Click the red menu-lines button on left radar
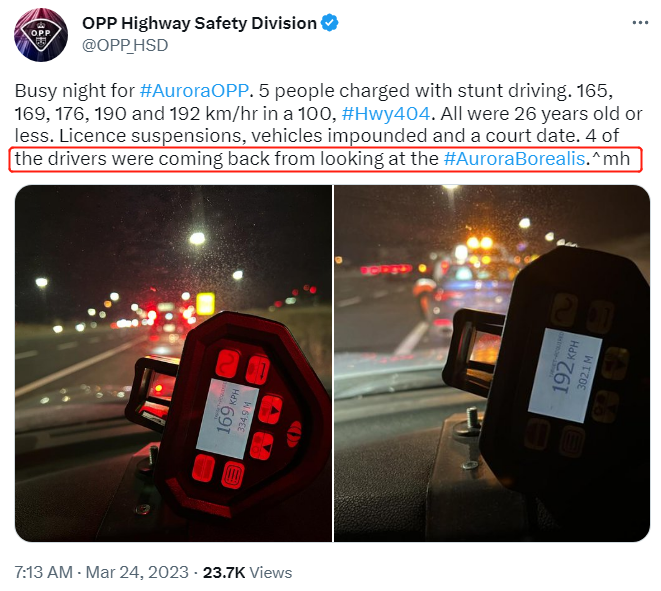The image size is (661, 591). [x=233, y=475]
